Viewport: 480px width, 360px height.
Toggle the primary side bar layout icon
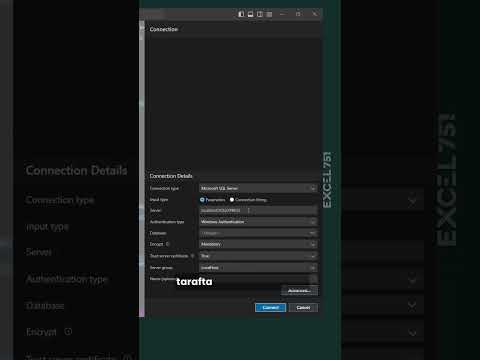241,14
